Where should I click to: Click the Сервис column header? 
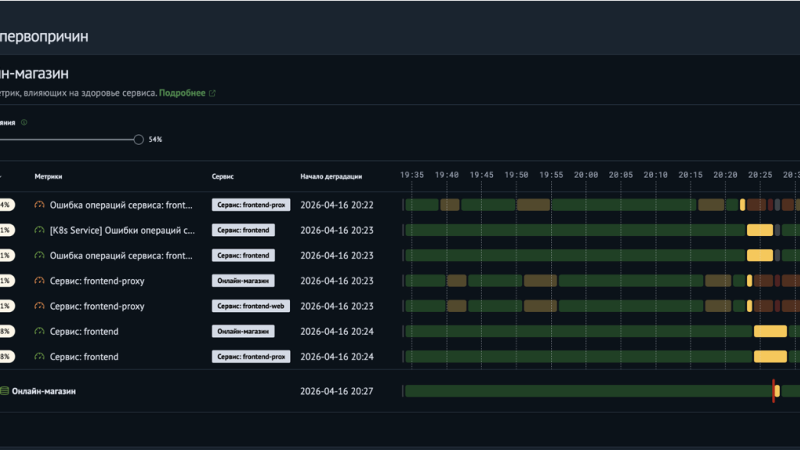click(222, 177)
